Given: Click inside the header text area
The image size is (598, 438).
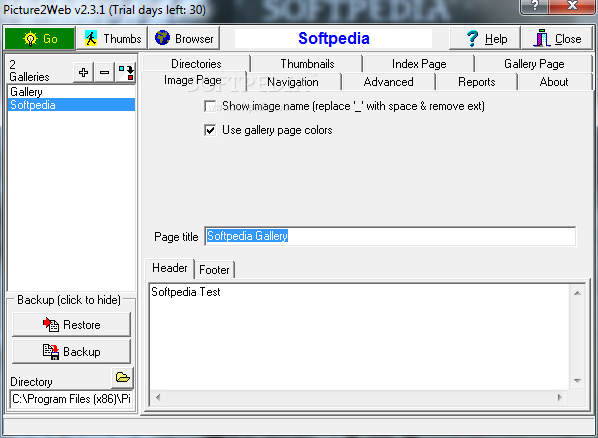Looking at the screenshot, I should 358,337.
